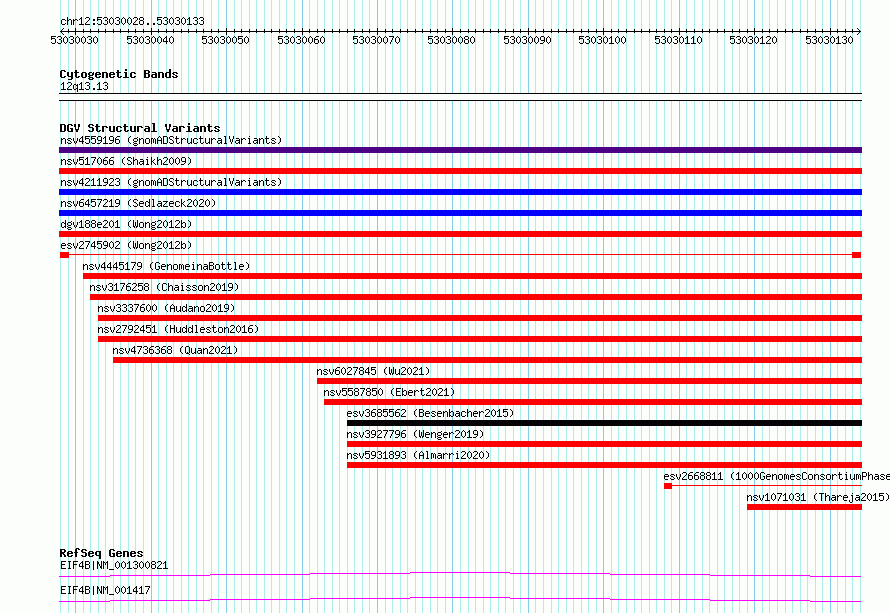Image resolution: width=890 pixels, height=613 pixels.
Task: Click ruler position 53030090
Action: coord(527,40)
